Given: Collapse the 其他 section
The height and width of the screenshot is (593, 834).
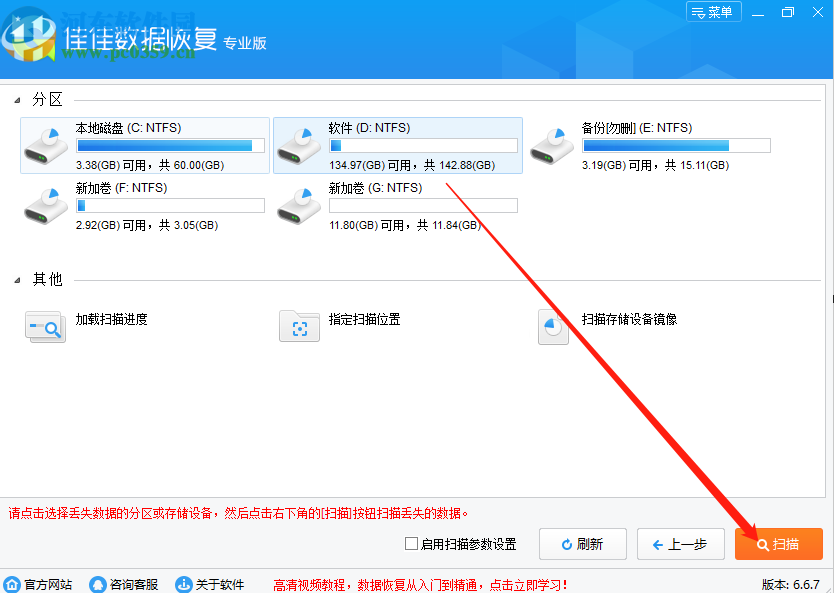Looking at the screenshot, I should coord(14,280).
